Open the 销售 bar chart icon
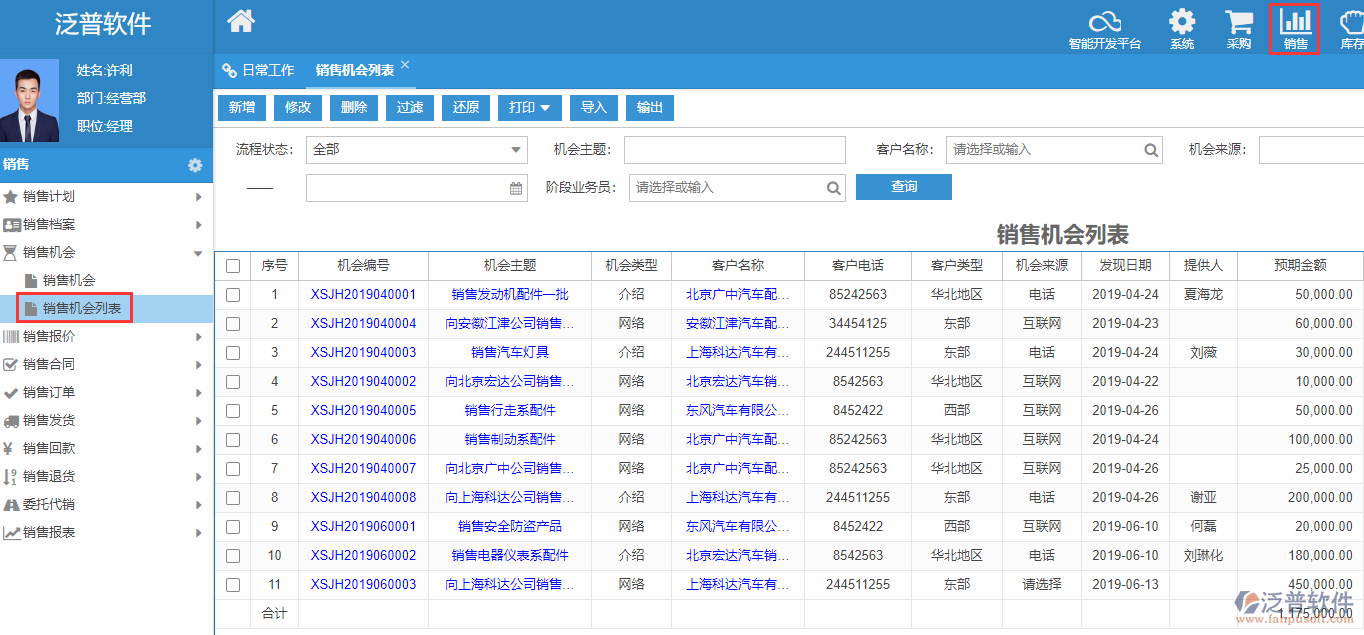1364x635 pixels. pyautogui.click(x=1296, y=22)
